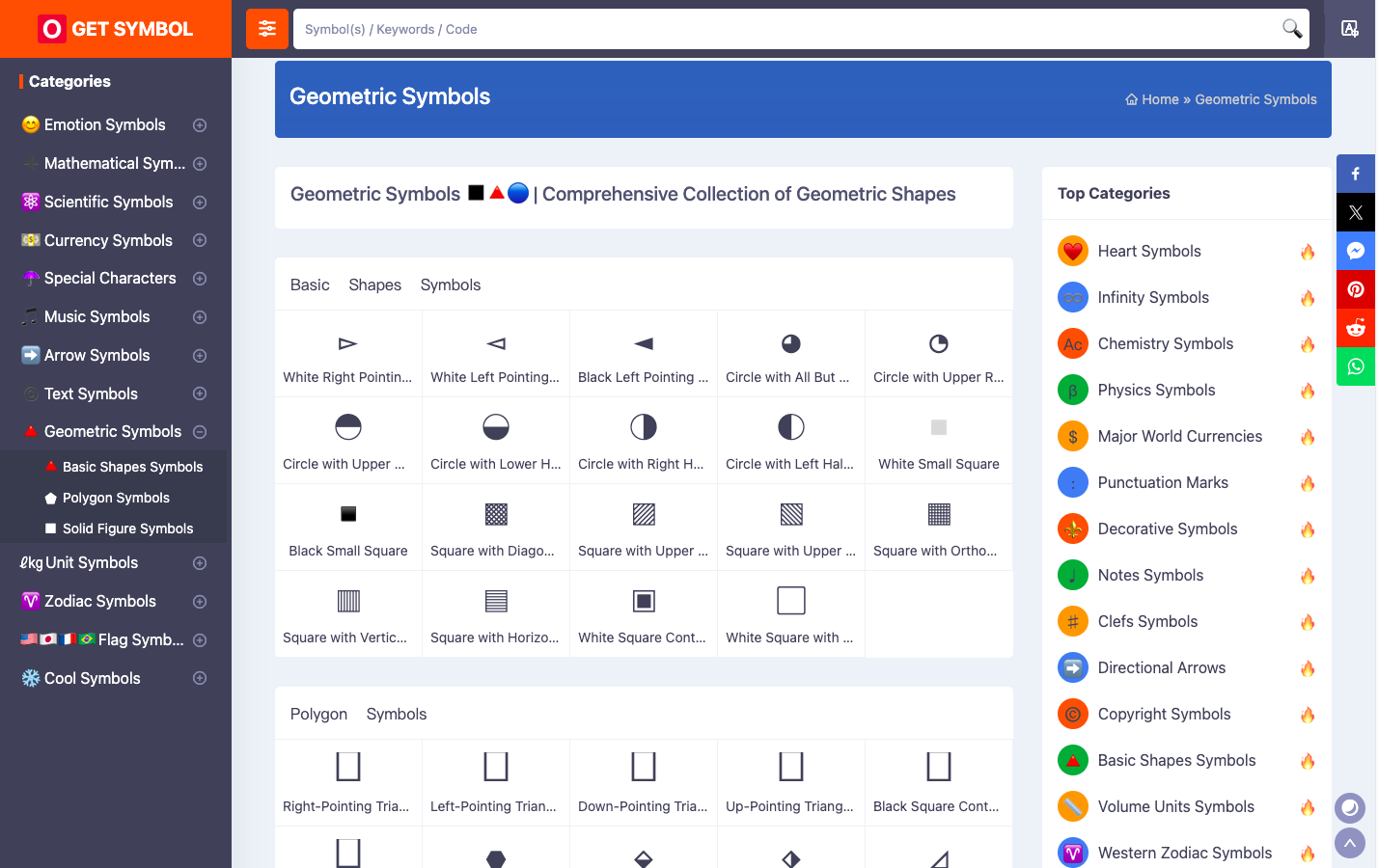Select the Black Small Square symbol
The image size is (1378, 868).
[x=348, y=527]
